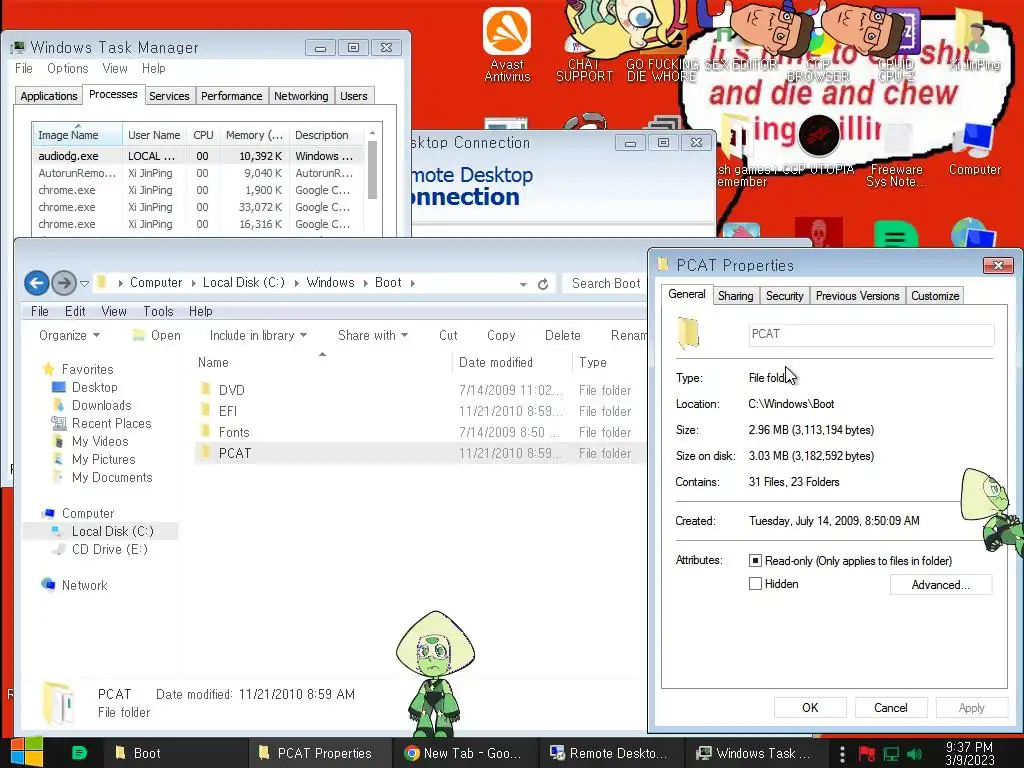Viewport: 1024px width, 768px height.
Task: Click the Search Boot field
Action: [605, 283]
